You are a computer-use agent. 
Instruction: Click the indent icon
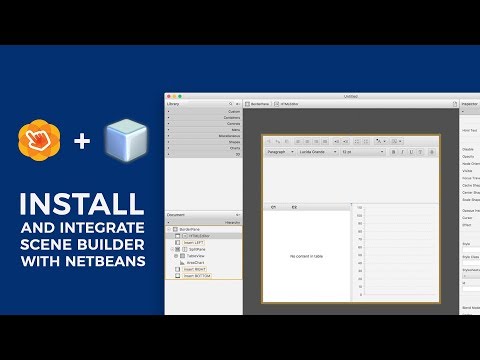coord(346,141)
